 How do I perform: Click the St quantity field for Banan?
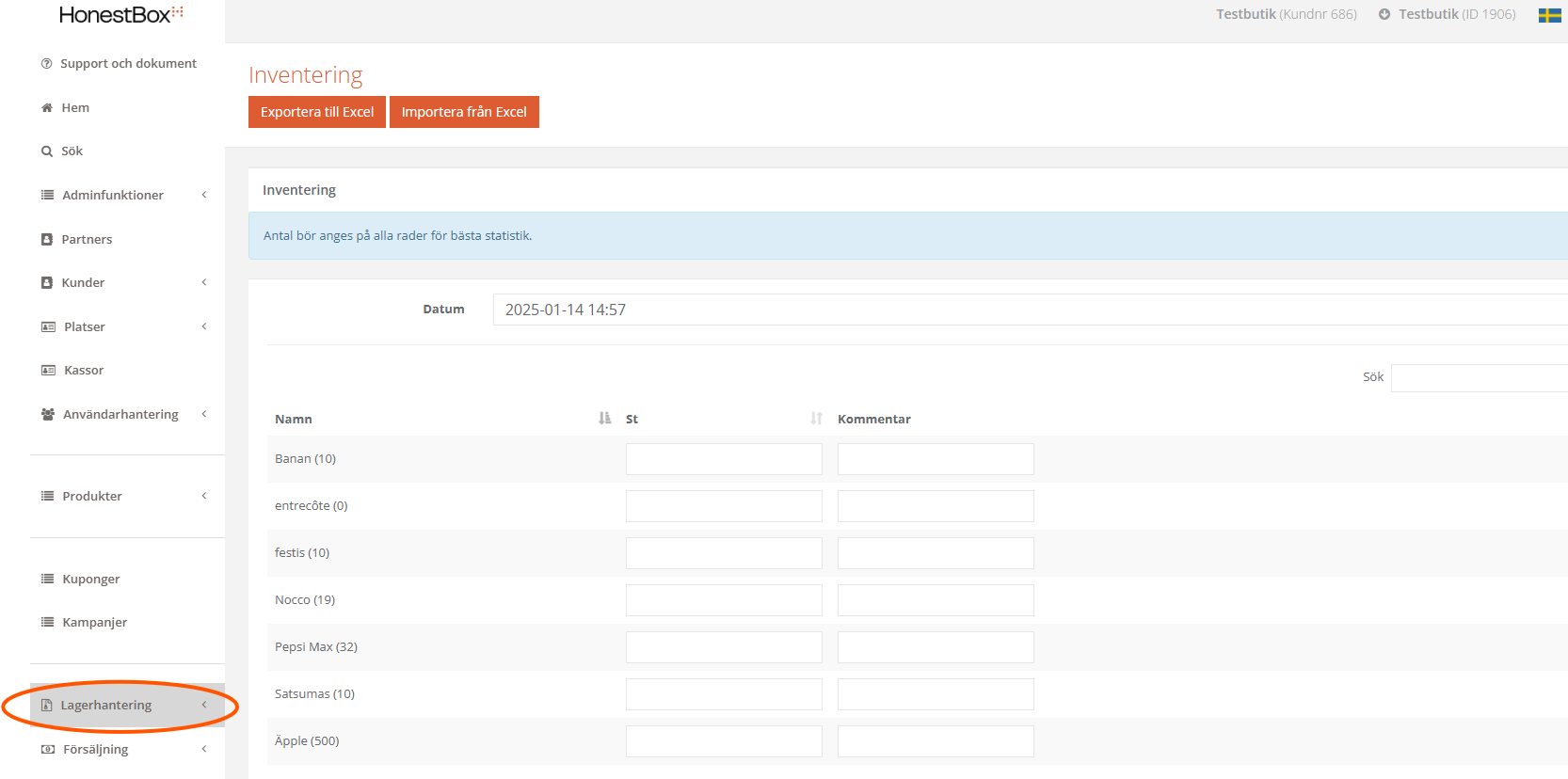pos(724,459)
